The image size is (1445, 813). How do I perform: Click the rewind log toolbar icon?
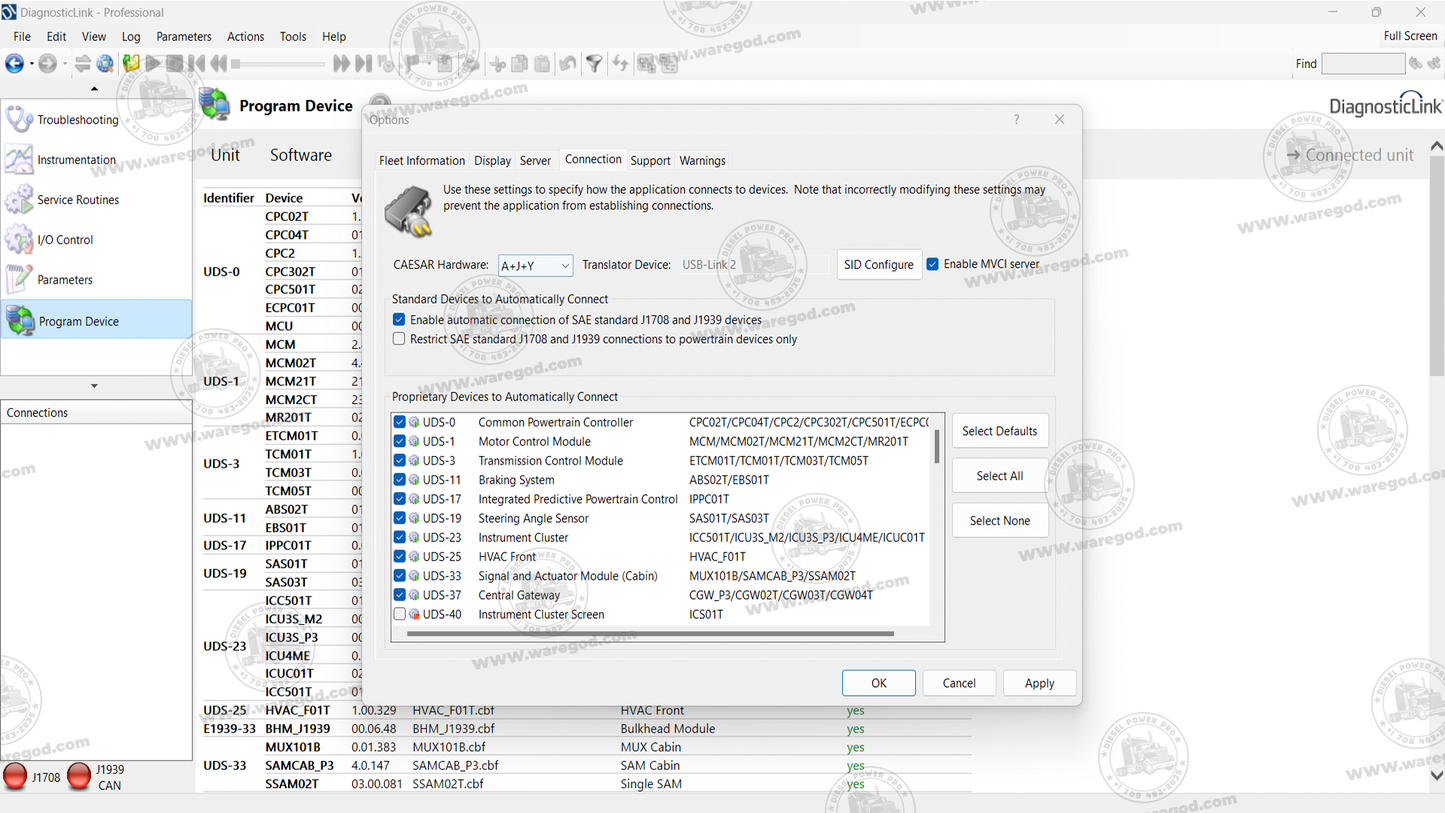click(218, 64)
